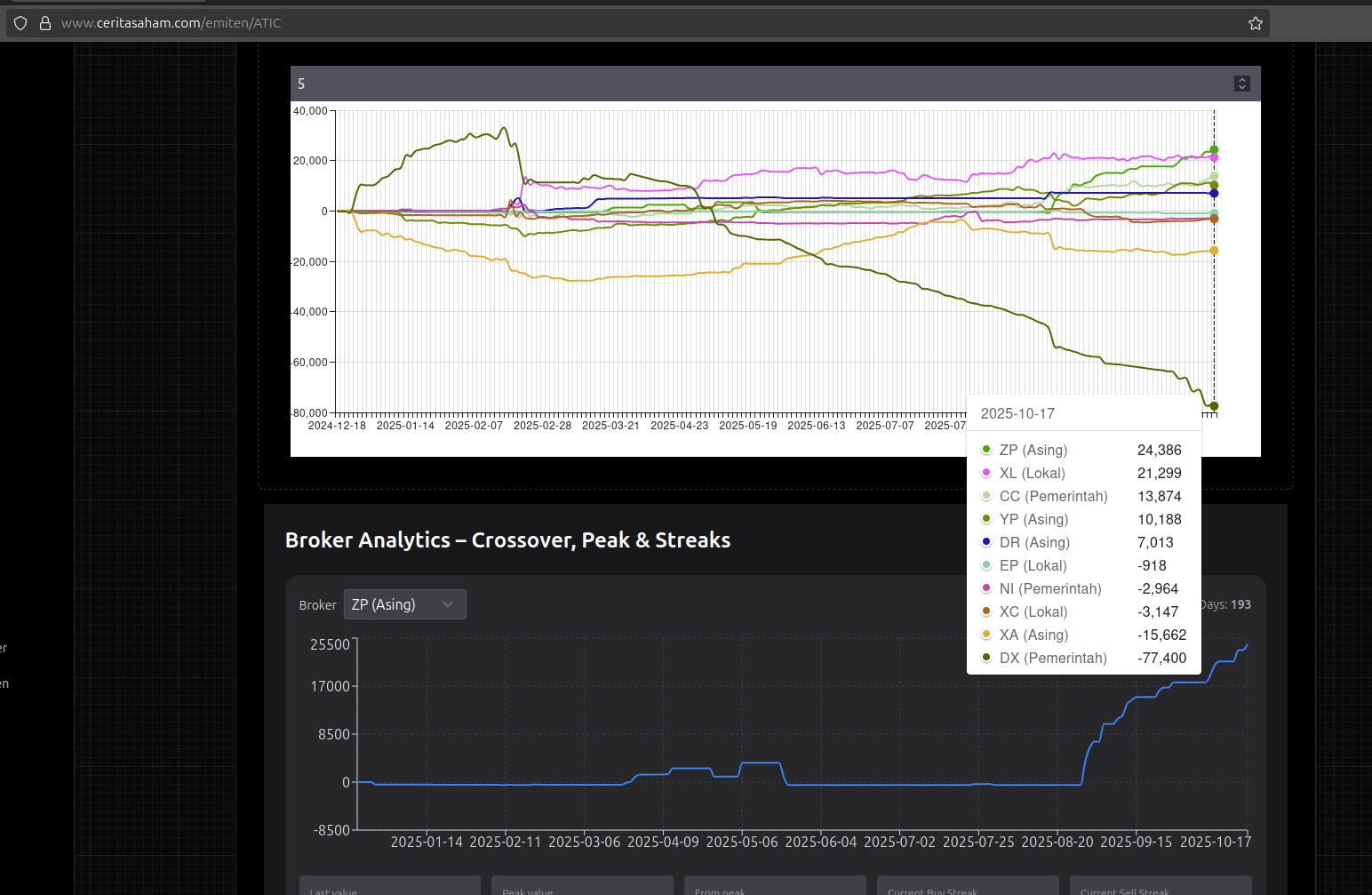The image size is (1372, 895).
Task: Click the Current Buy Streak card
Action: coord(968,886)
